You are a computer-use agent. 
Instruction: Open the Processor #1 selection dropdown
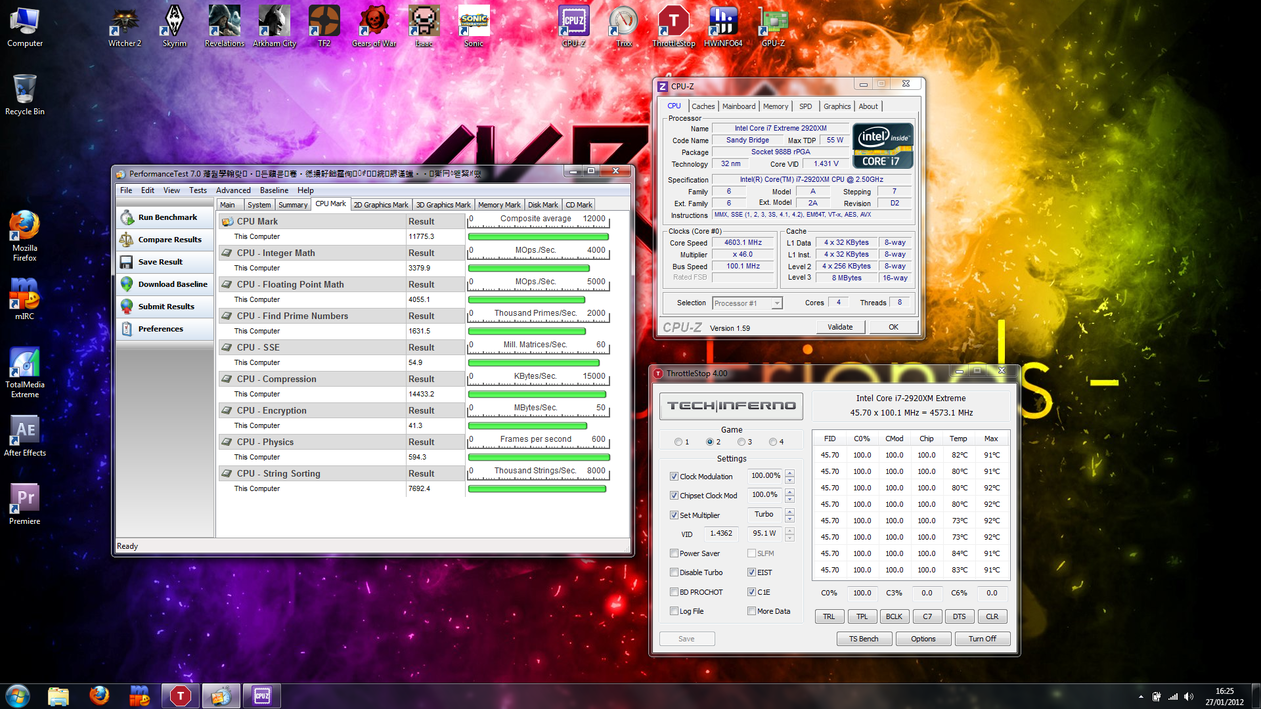point(746,303)
